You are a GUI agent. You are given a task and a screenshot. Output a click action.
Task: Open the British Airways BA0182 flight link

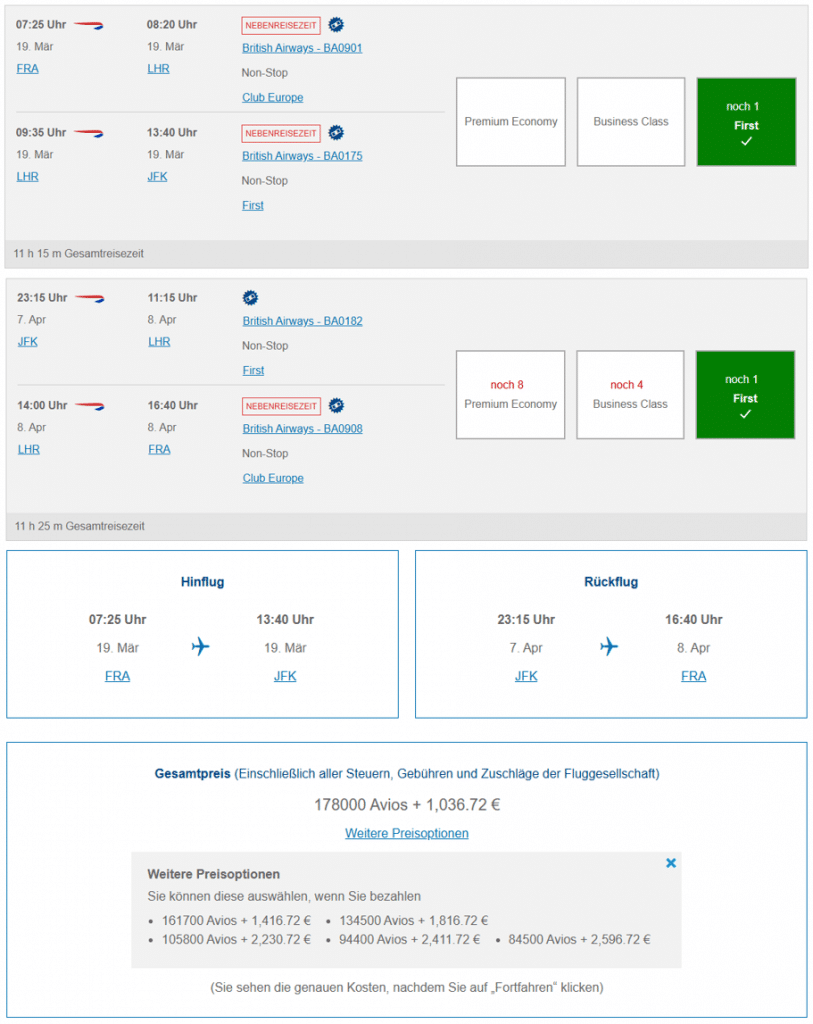click(x=302, y=320)
